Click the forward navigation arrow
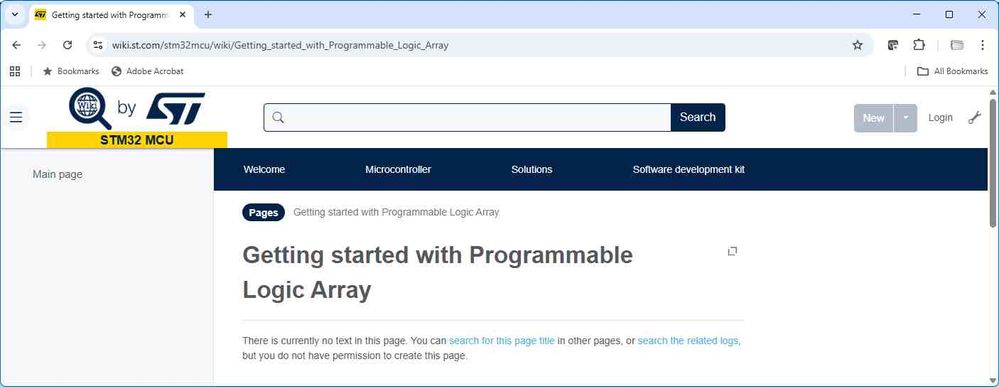Image resolution: width=999 pixels, height=387 pixels. click(x=42, y=45)
